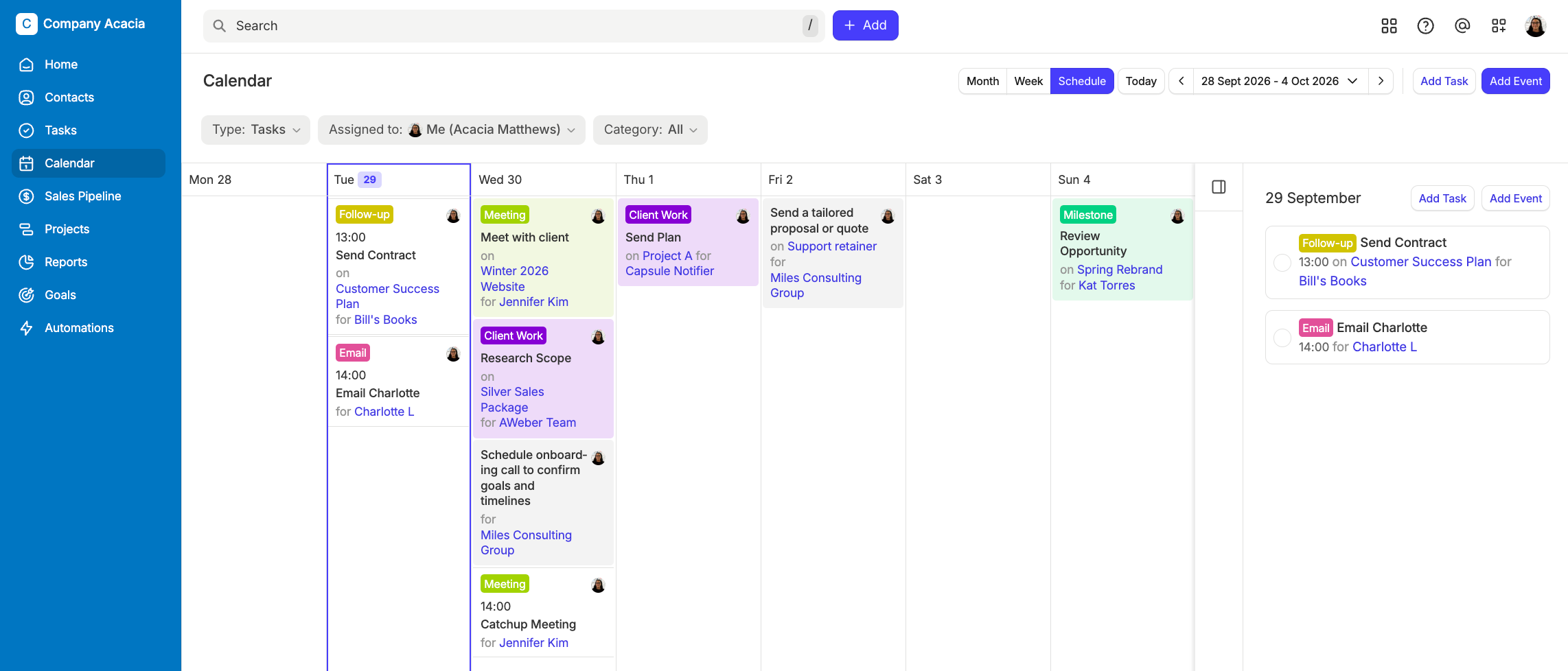Image resolution: width=1568 pixels, height=671 pixels.
Task: Click assignee avatar on Email Charlotte card
Action: coord(453,354)
